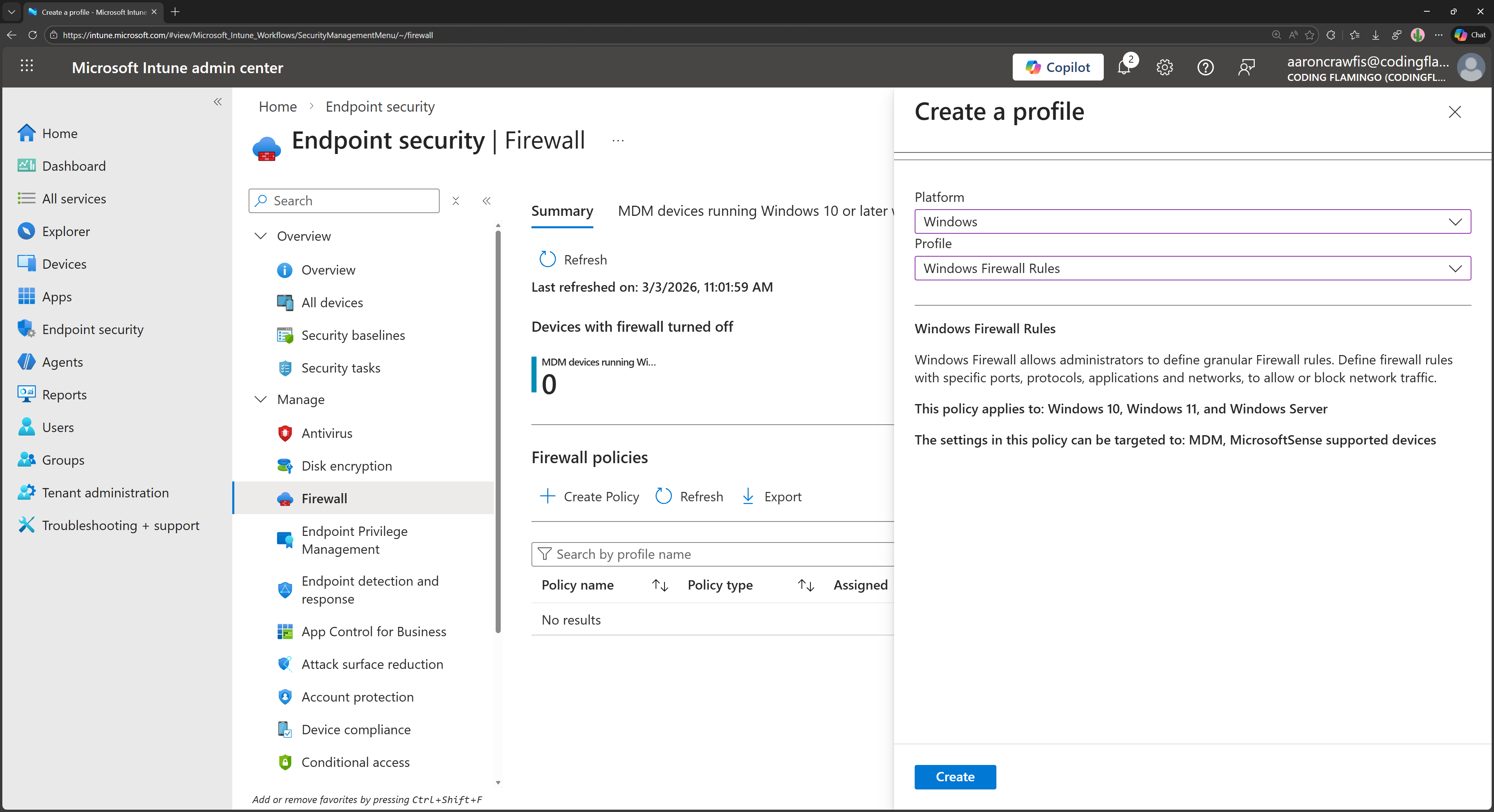
Task: Open Disk encryption settings
Action: [346, 465]
